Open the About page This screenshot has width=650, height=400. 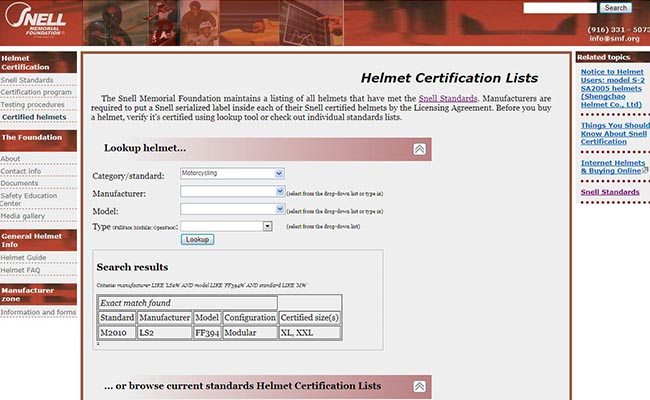[10, 159]
